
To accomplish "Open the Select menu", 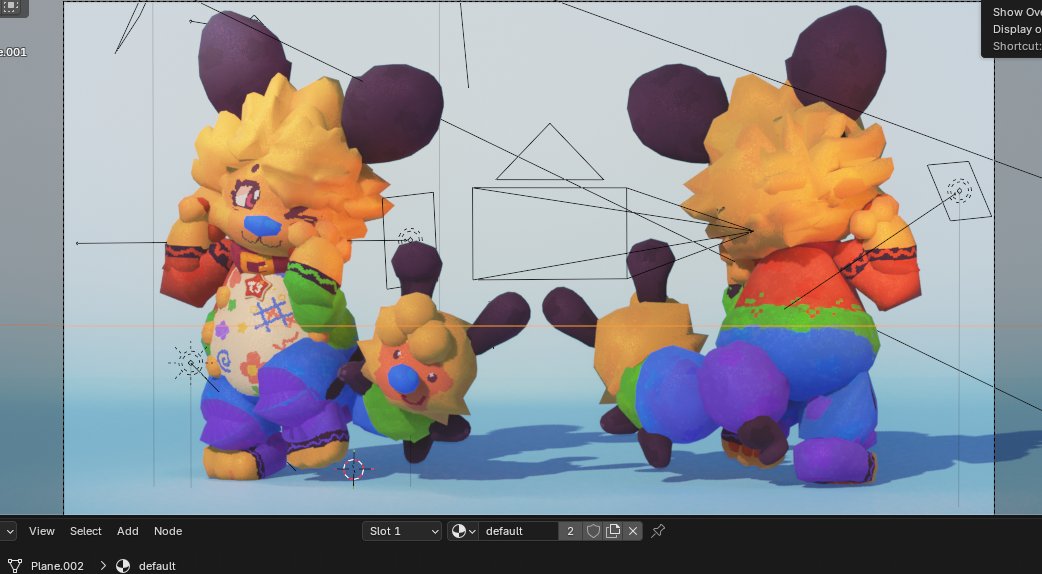I will coord(86,531).
